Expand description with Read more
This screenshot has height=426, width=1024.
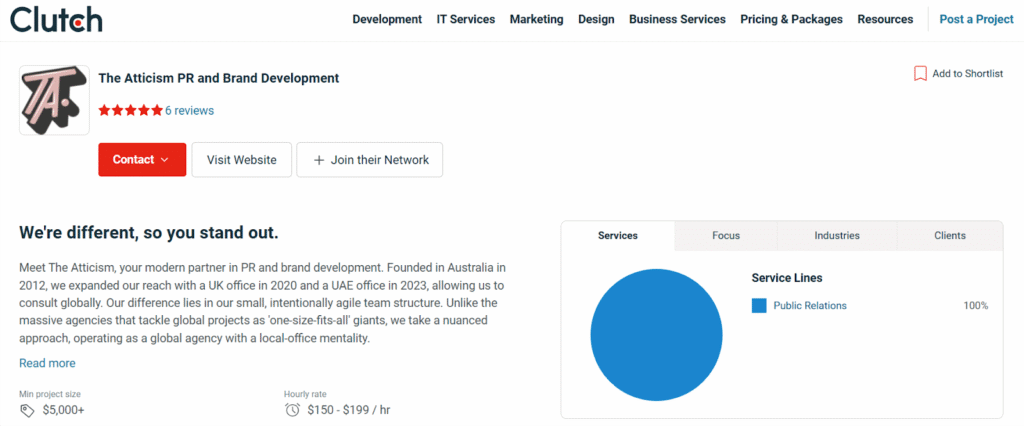(47, 363)
